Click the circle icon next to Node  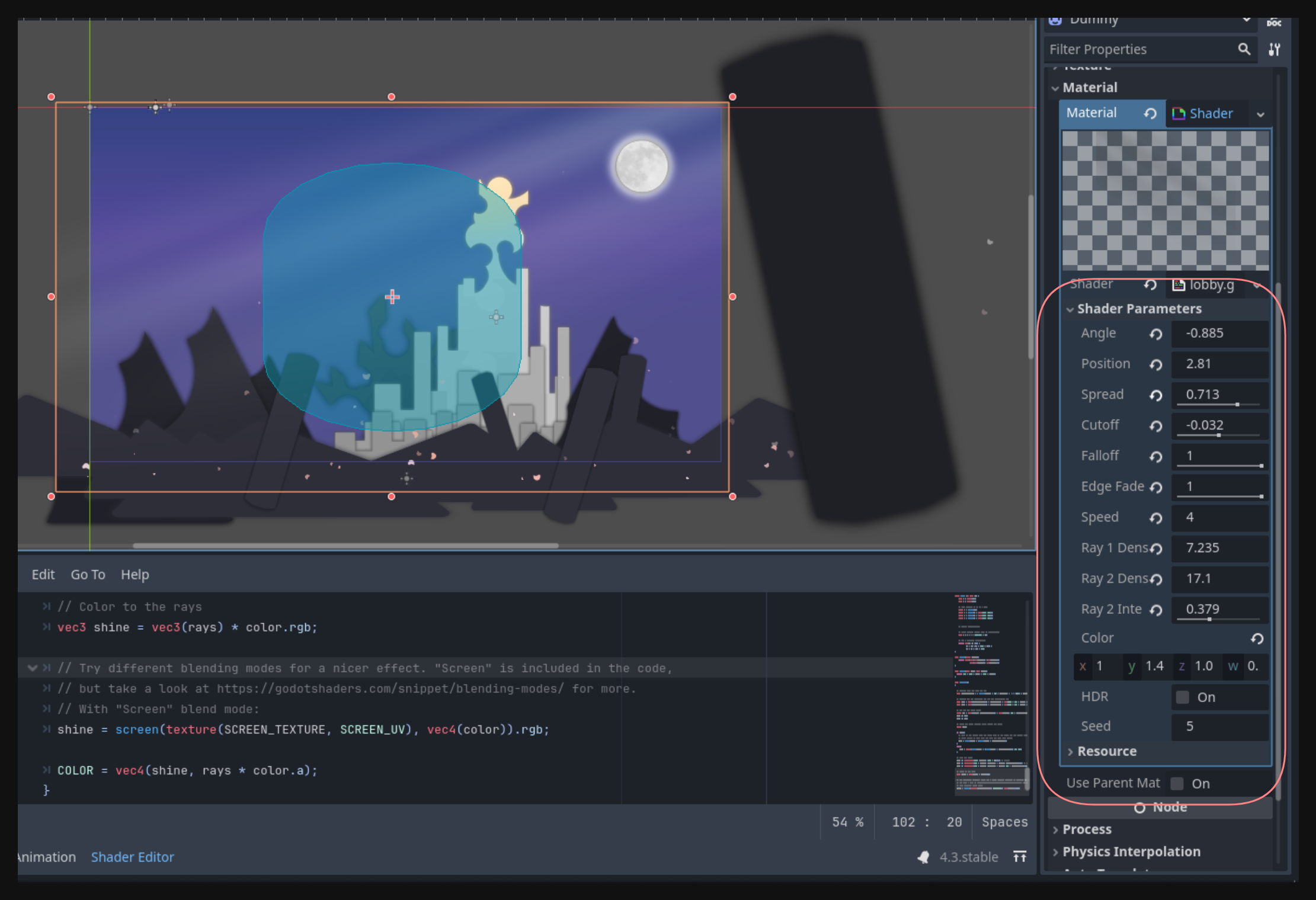point(1139,808)
